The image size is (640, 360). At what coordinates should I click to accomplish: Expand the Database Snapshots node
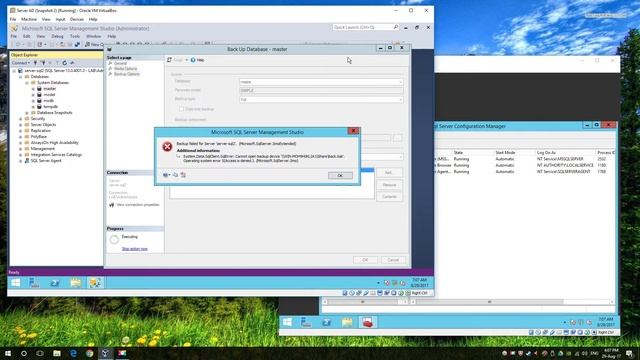(27, 113)
